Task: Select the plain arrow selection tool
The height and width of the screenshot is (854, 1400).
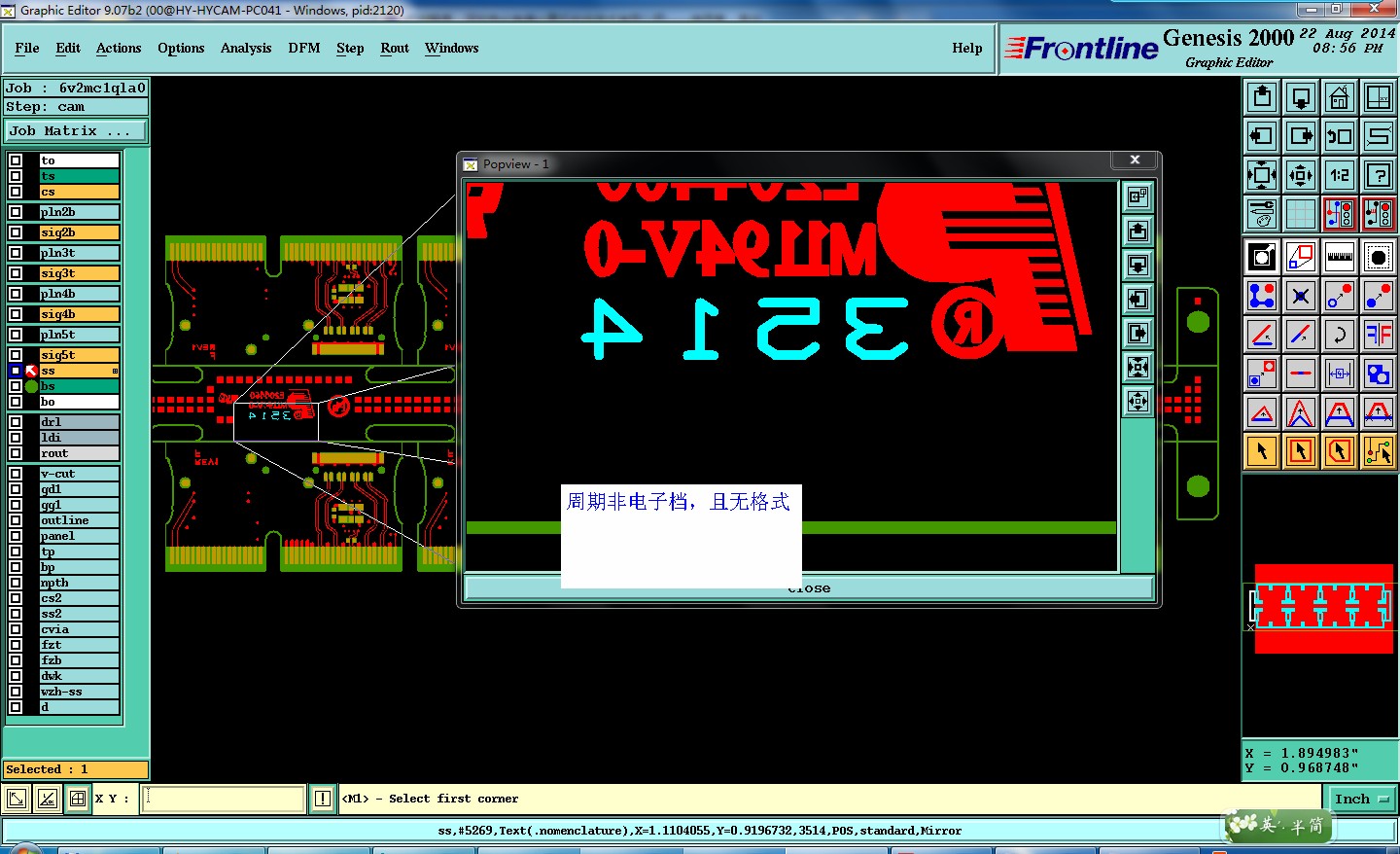Action: coord(1262,451)
